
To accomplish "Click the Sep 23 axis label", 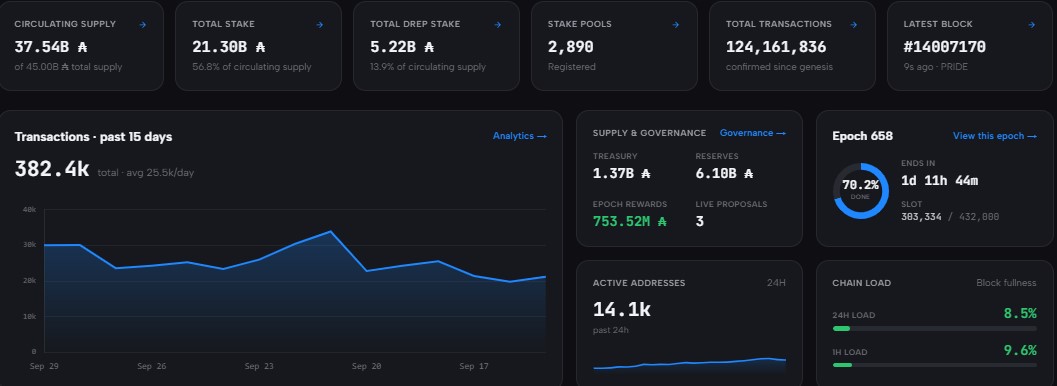I will [x=259, y=366].
